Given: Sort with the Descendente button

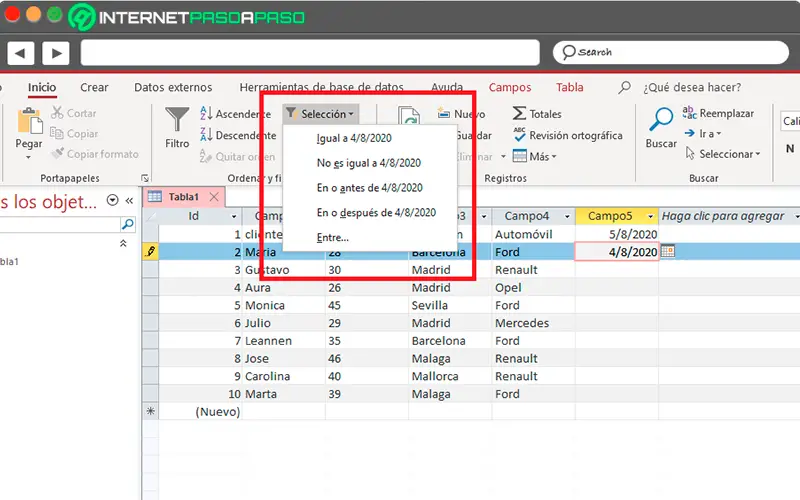Looking at the screenshot, I should pos(238,135).
